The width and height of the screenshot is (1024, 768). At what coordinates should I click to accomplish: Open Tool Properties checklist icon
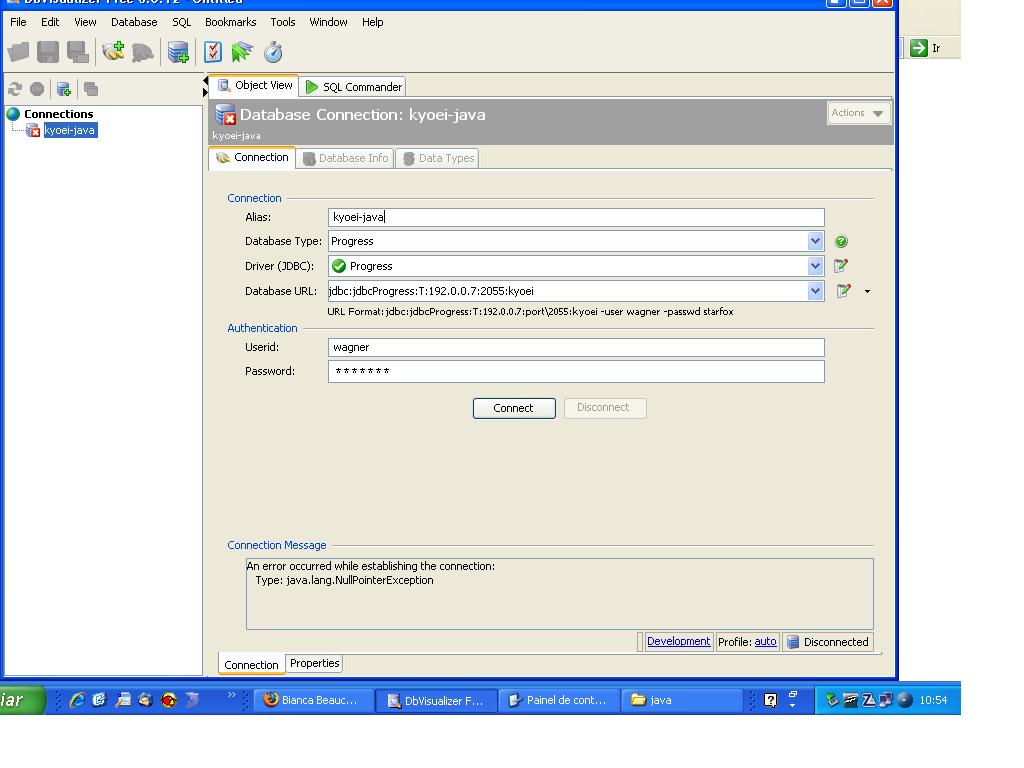pyautogui.click(x=213, y=52)
